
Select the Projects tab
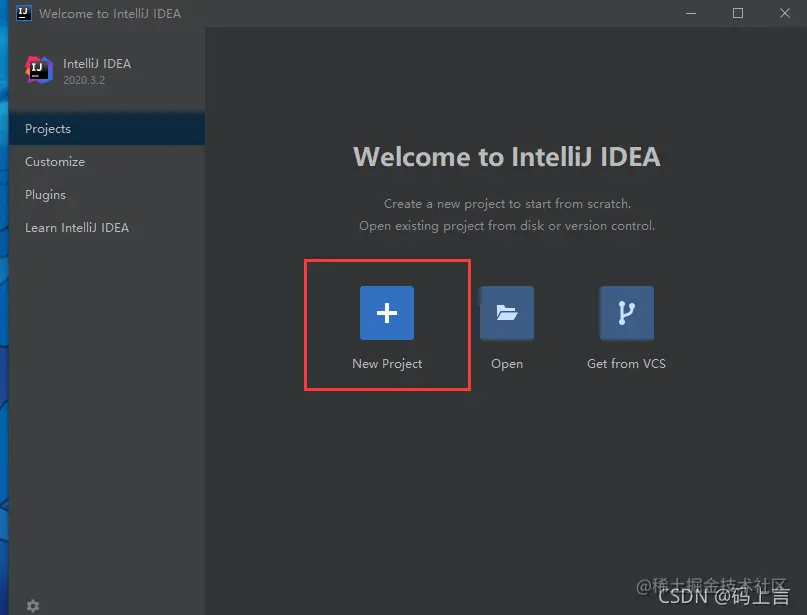tap(107, 129)
